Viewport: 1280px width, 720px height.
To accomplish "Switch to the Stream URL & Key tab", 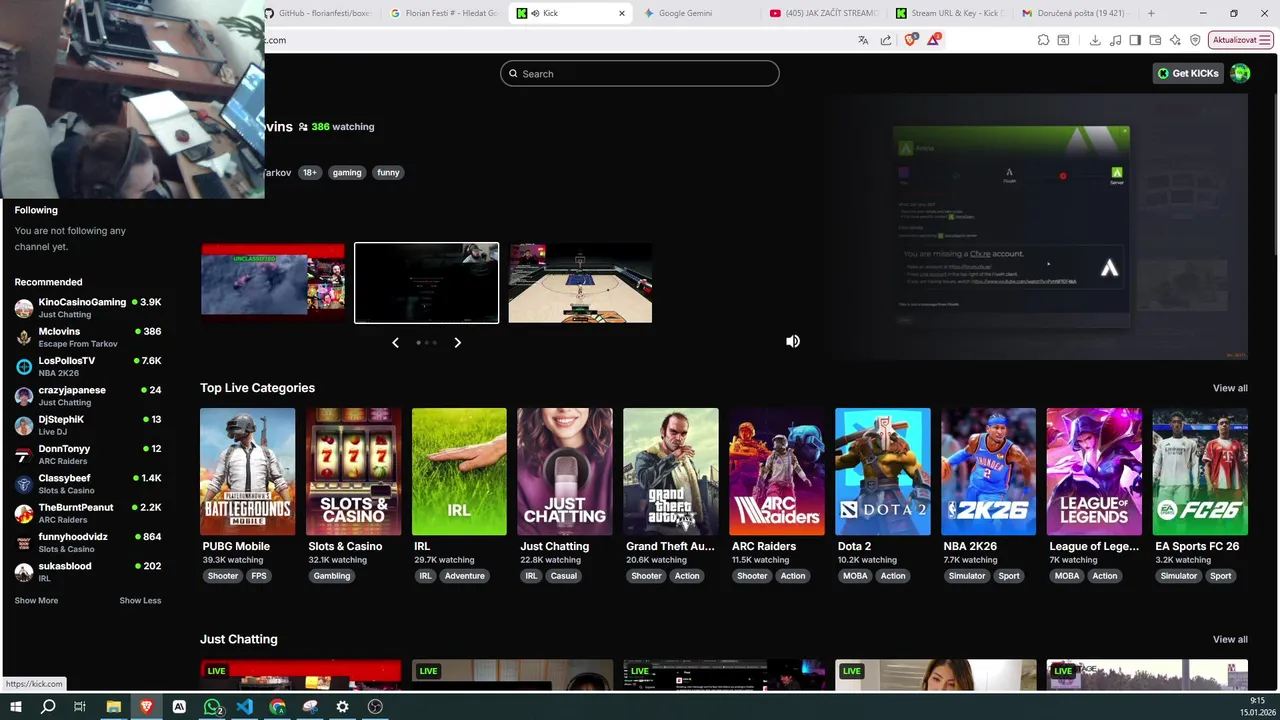I will point(950,13).
